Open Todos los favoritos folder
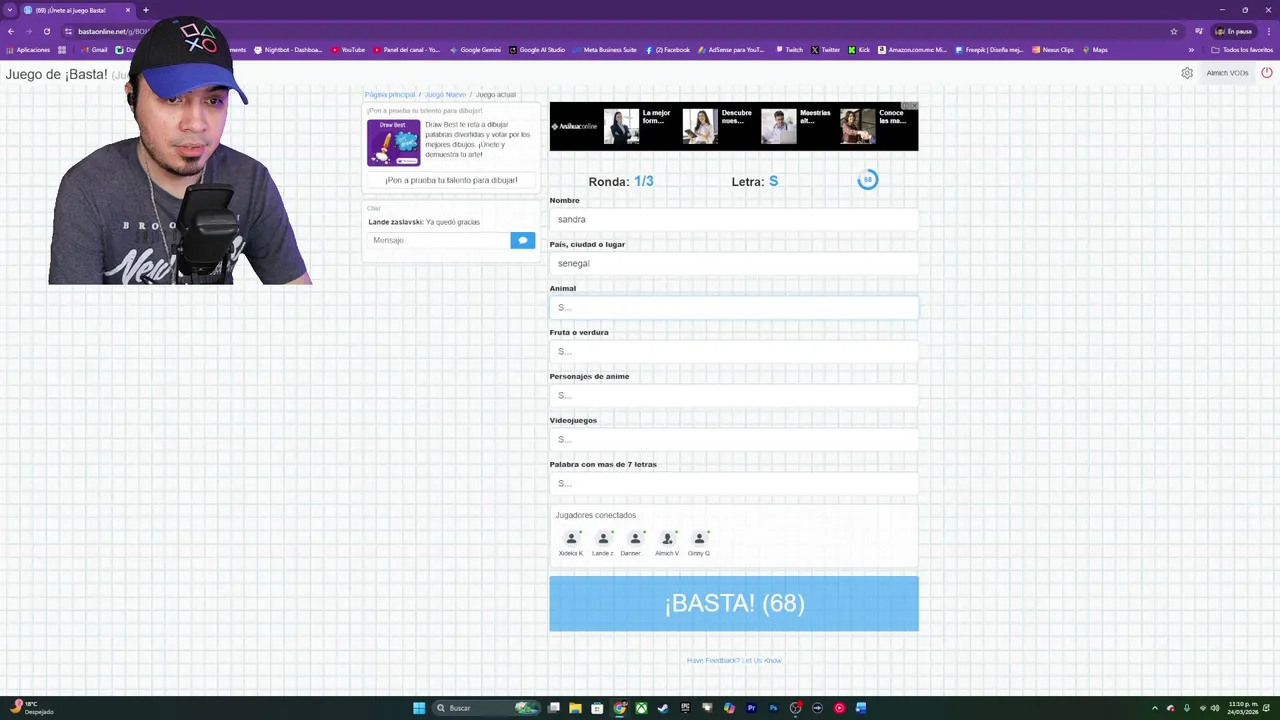This screenshot has width=1280, height=720. (1242, 50)
